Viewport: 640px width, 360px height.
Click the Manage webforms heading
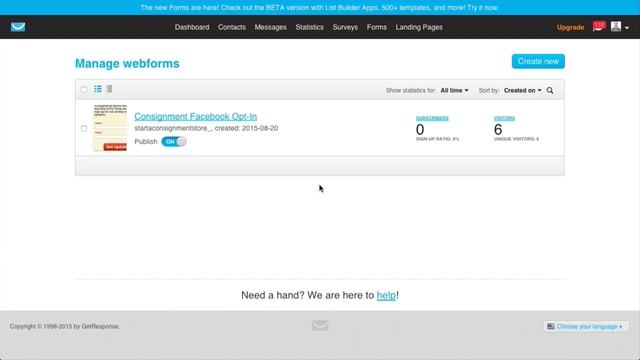[x=127, y=64]
